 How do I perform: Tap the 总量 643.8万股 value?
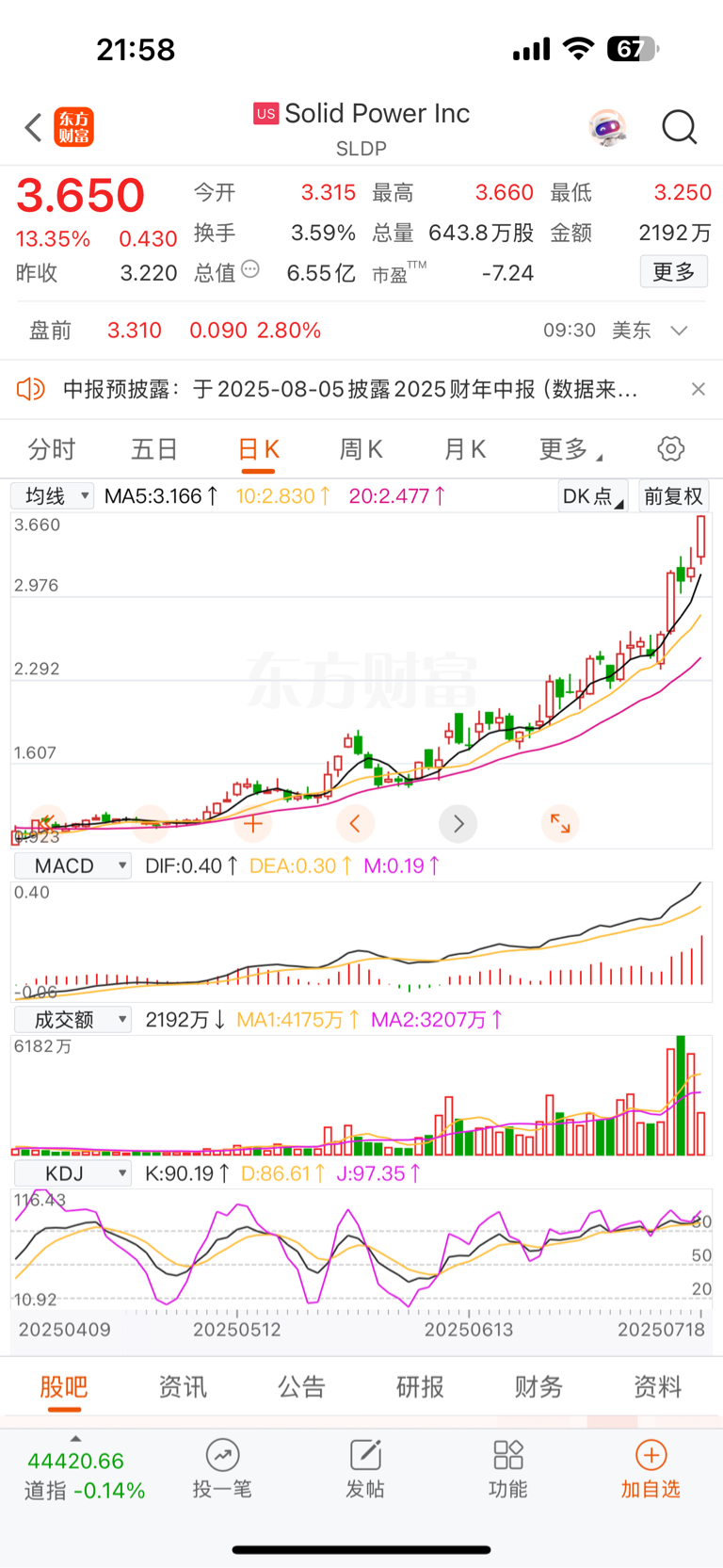[481, 233]
